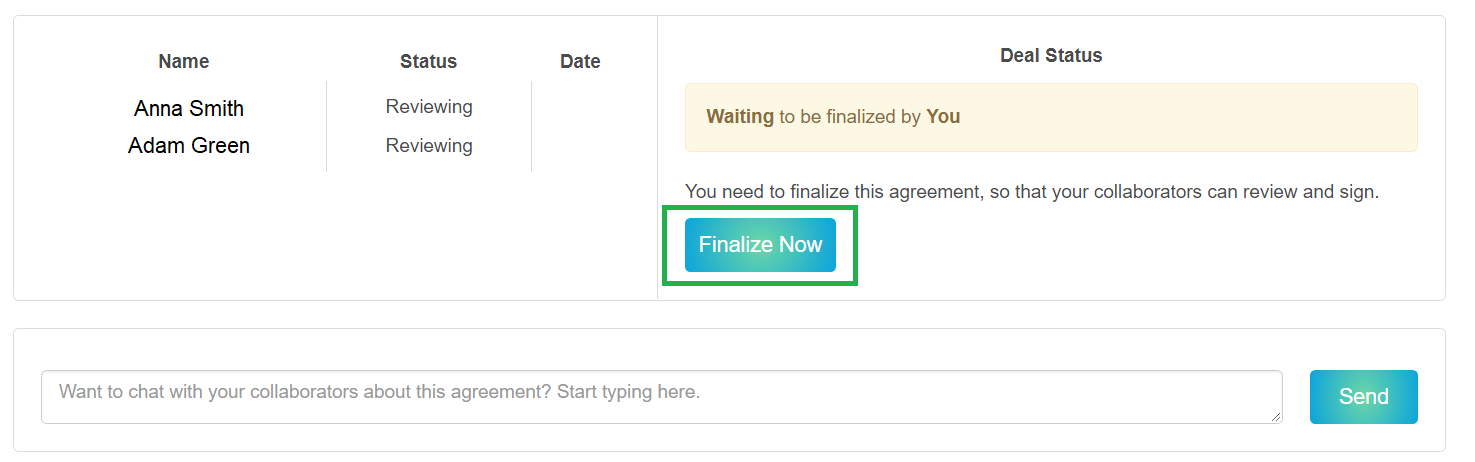1475x462 pixels.
Task: Click the chat textarea resize handle
Action: pyautogui.click(x=1276, y=417)
